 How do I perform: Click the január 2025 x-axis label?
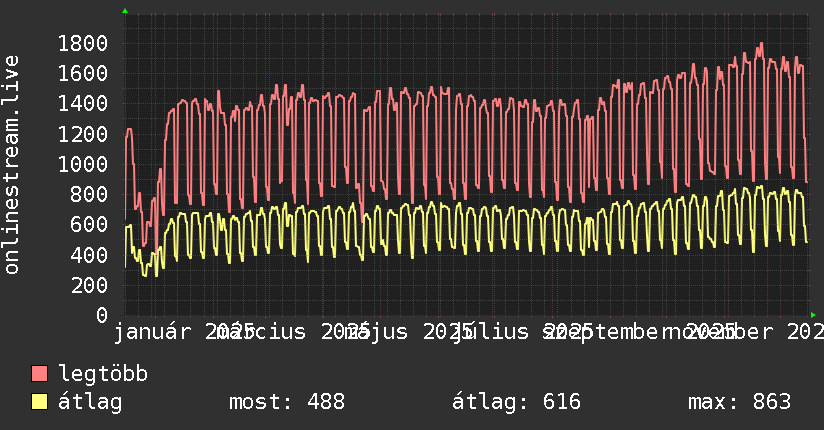coord(184,332)
